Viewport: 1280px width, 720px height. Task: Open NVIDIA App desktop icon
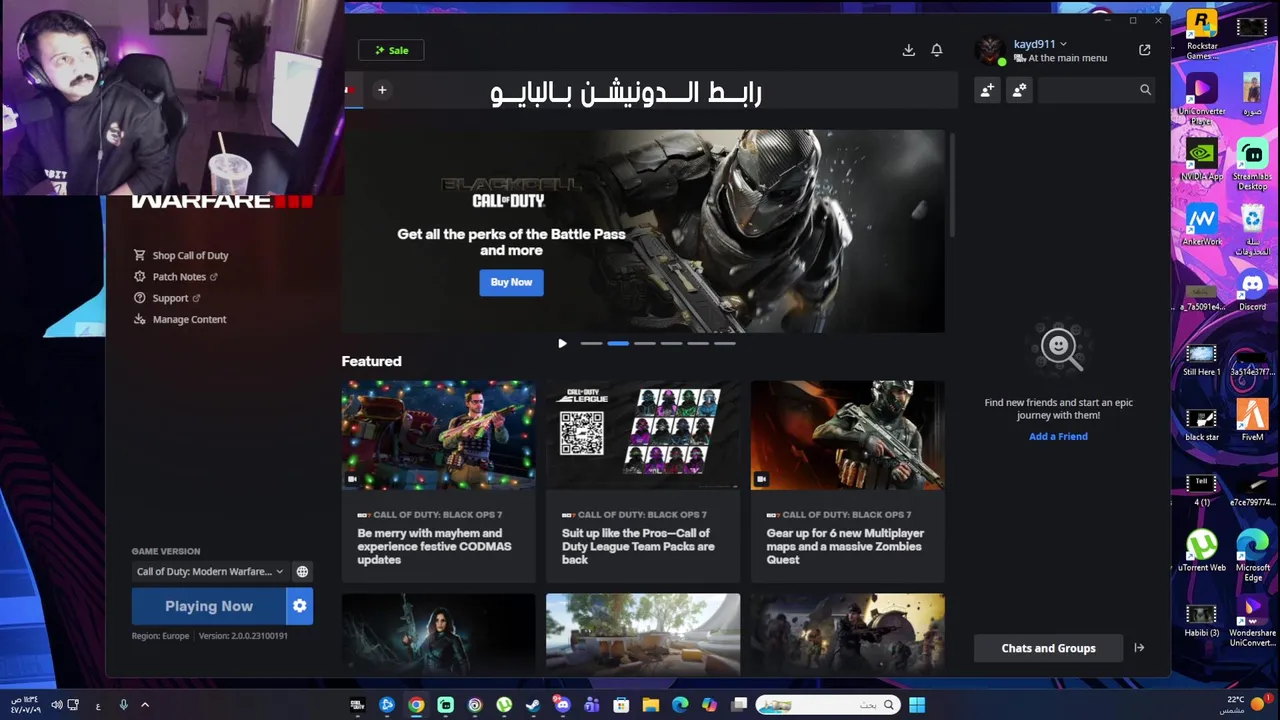(1202, 160)
